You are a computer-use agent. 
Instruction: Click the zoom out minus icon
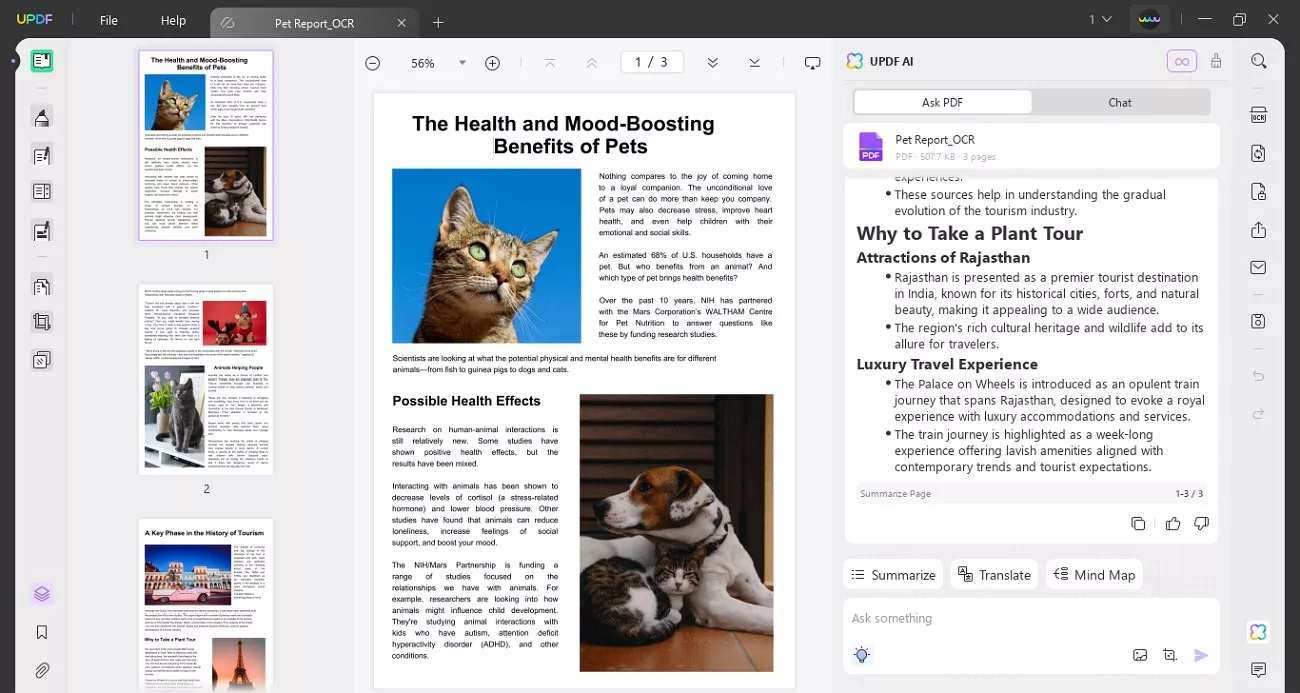[x=372, y=63]
